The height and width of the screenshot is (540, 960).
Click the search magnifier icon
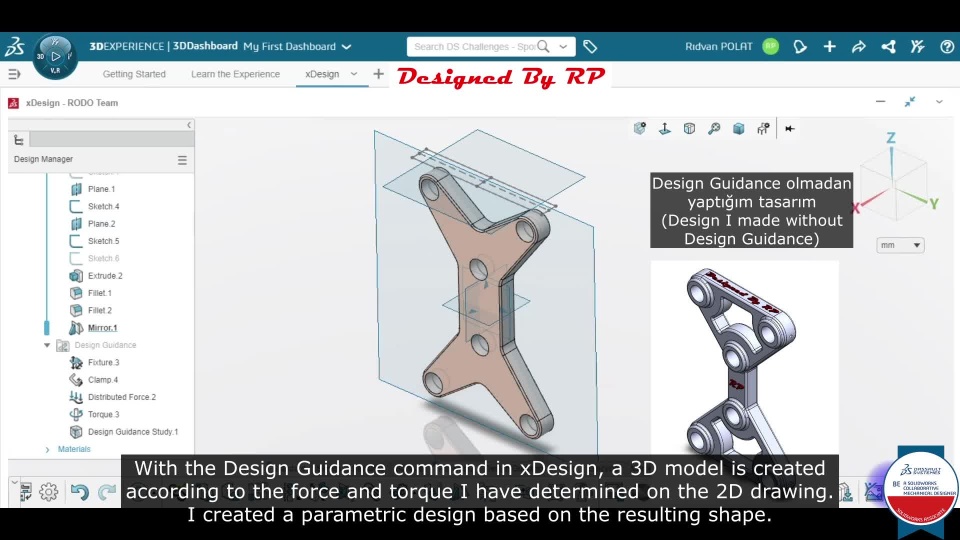point(543,47)
